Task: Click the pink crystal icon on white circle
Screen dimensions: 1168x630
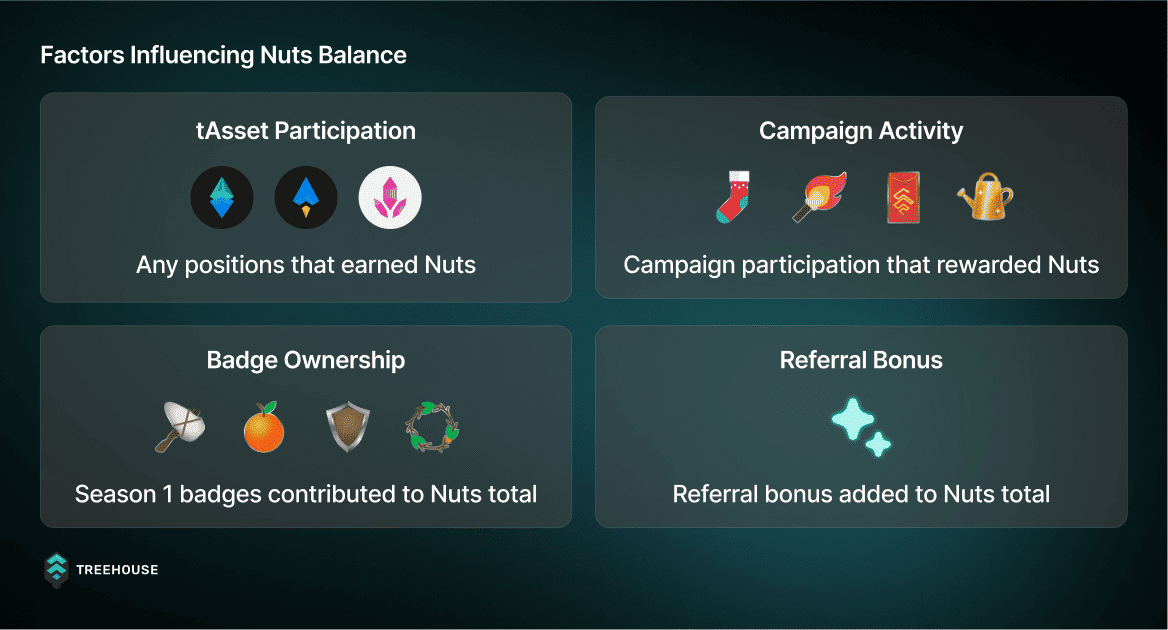Action: [x=390, y=197]
